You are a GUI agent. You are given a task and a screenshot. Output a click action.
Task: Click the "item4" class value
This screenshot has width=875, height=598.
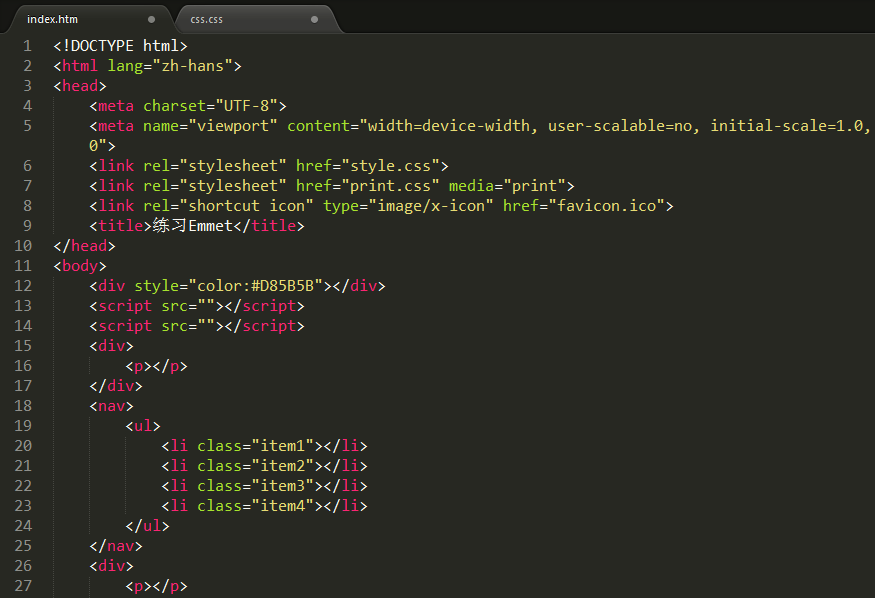point(283,506)
